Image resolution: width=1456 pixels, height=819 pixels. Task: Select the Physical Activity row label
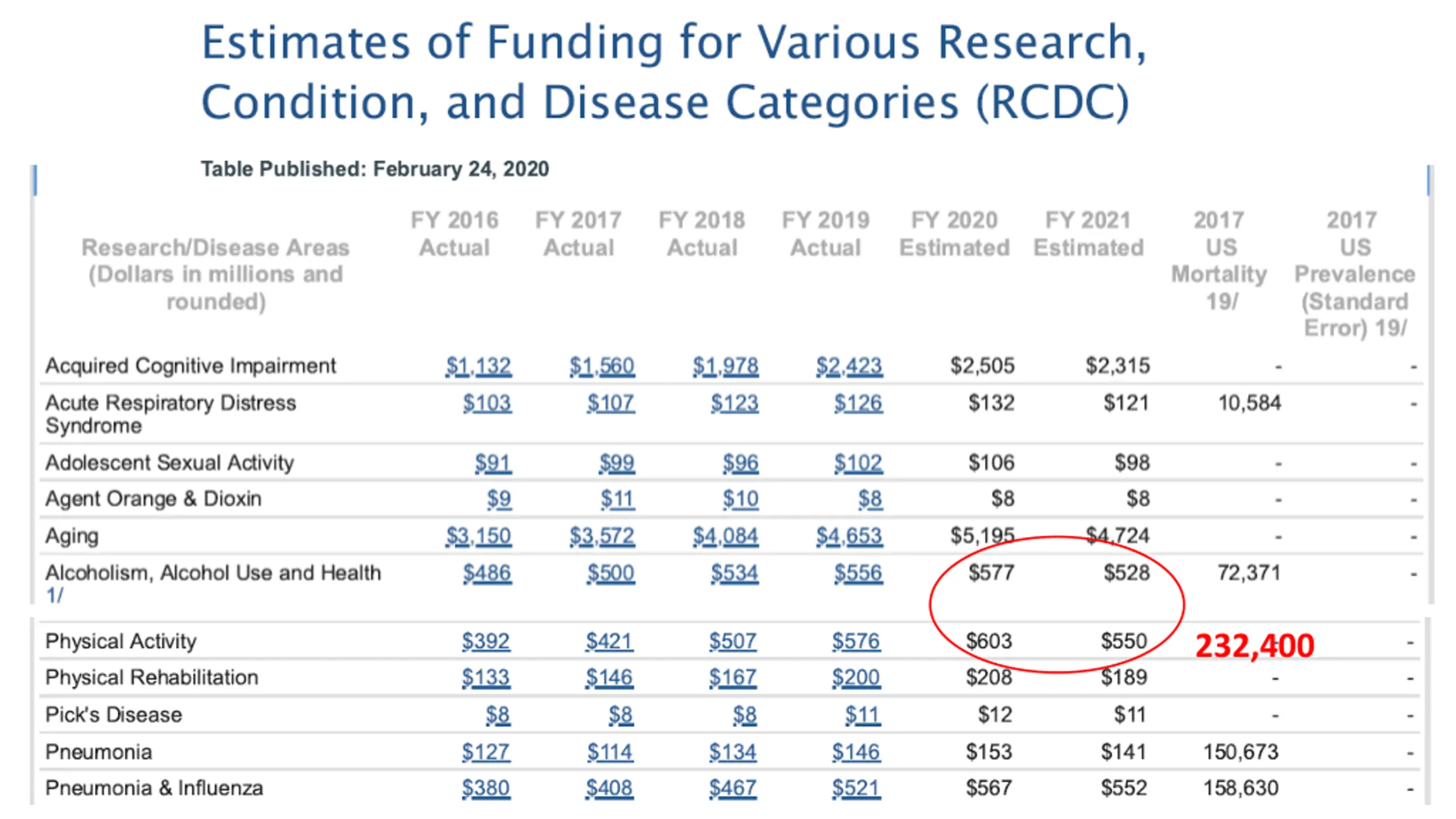[121, 641]
